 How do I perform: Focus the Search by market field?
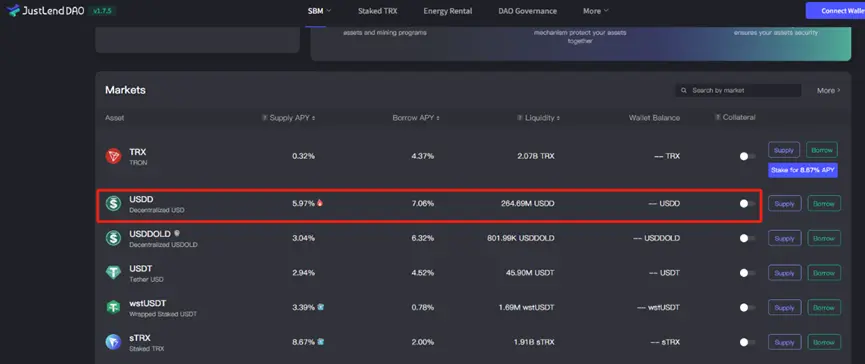tap(738, 90)
